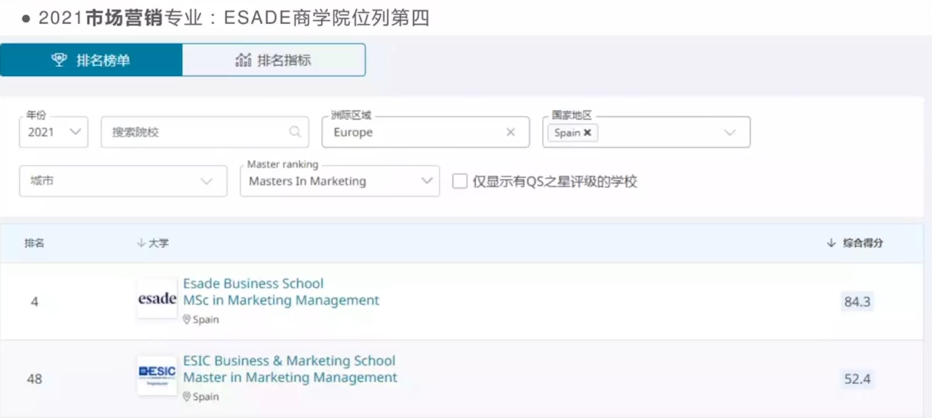Screen dimensions: 932x418
Task: Open Master in Marketing Management link
Action: [x=290, y=378]
